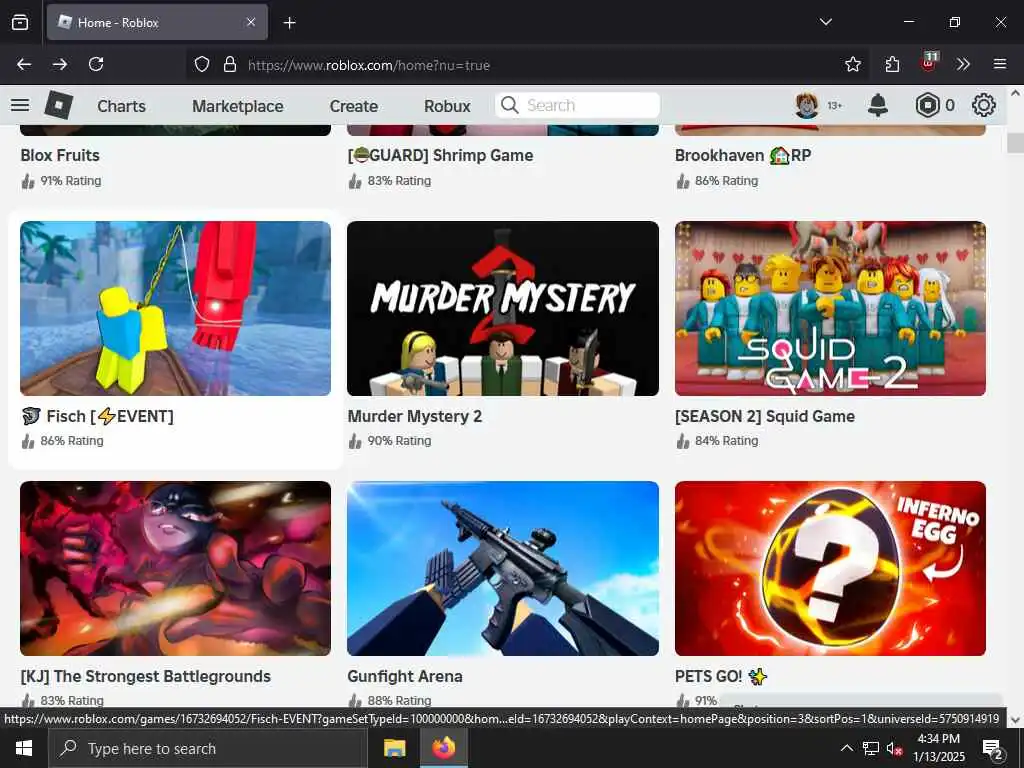1024x768 pixels.
Task: Open the network status tray icon
Action: pyautogui.click(x=871, y=748)
